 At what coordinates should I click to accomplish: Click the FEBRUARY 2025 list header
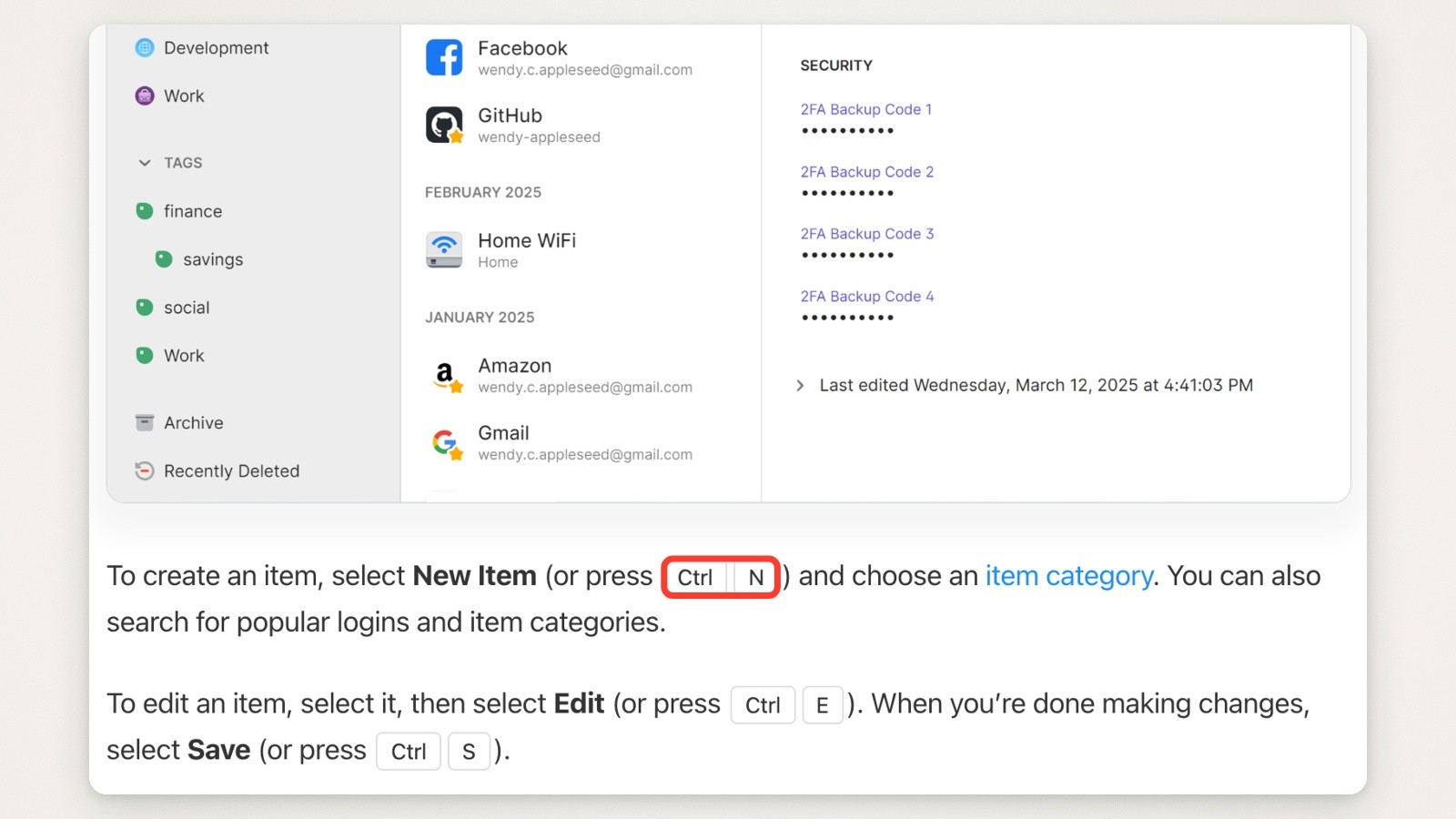click(x=483, y=192)
